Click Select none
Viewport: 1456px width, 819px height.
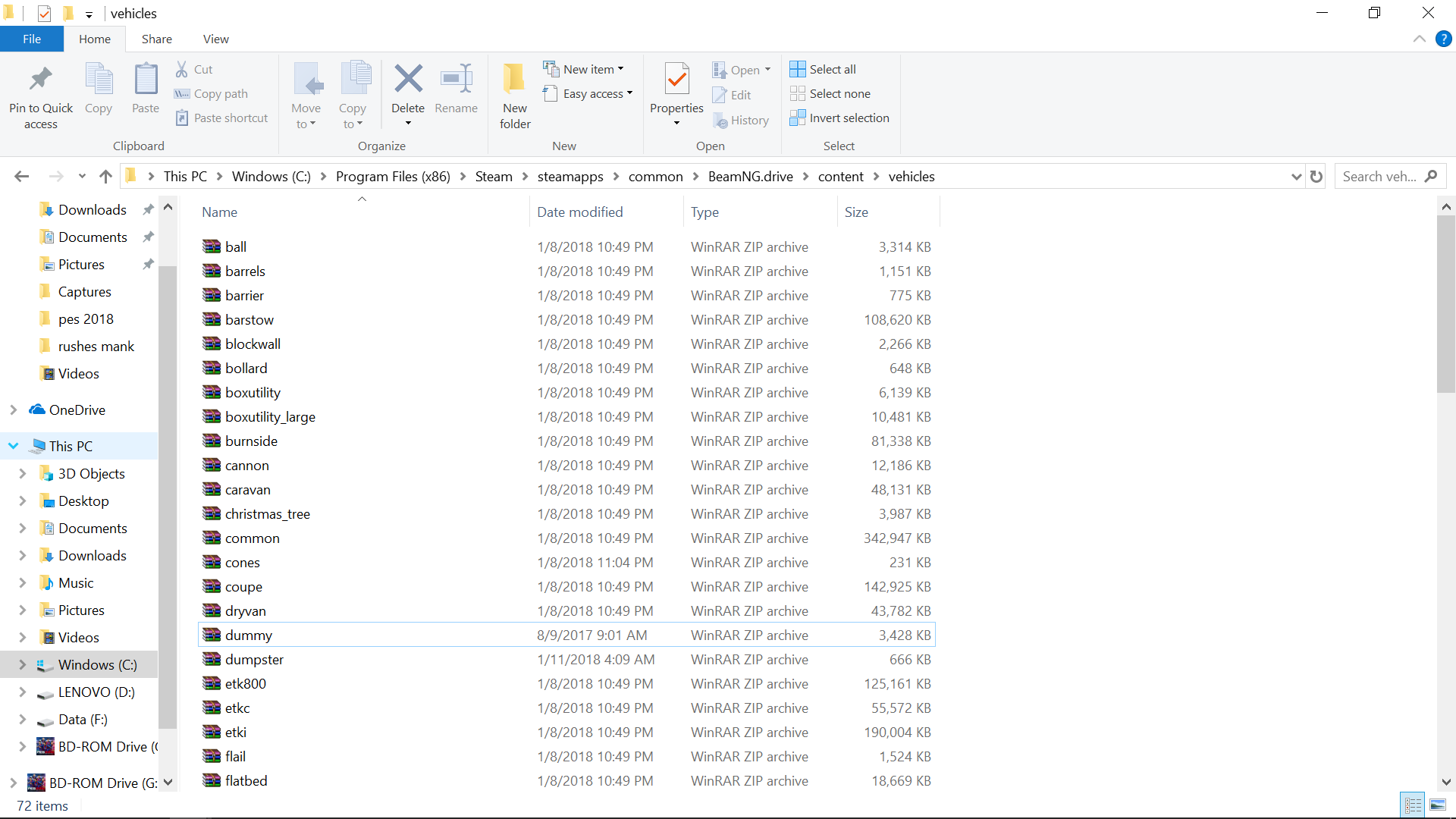click(x=830, y=93)
